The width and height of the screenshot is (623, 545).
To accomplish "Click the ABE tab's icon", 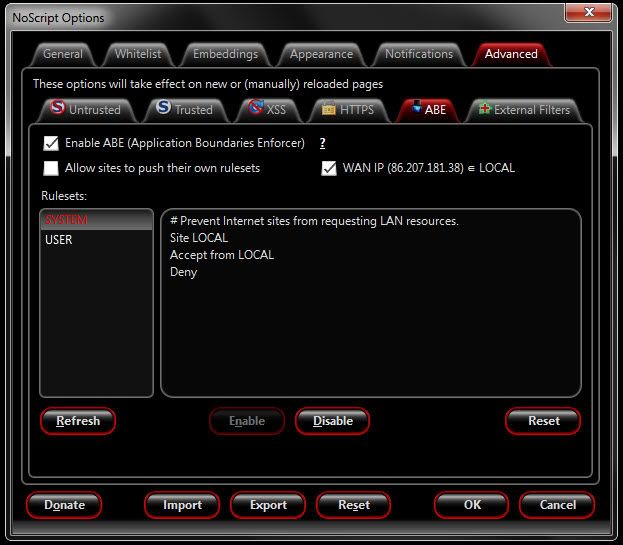I will pyautogui.click(x=416, y=107).
